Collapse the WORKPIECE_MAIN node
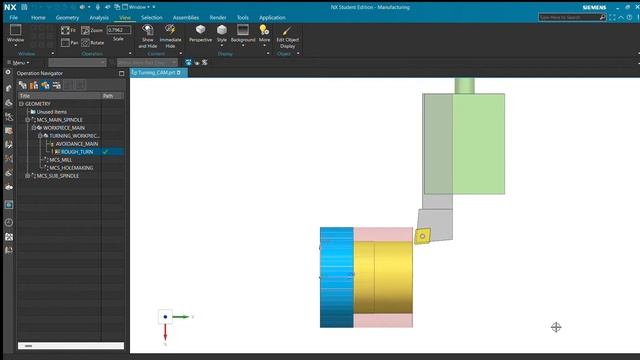The width and height of the screenshot is (640, 360). tap(34, 128)
